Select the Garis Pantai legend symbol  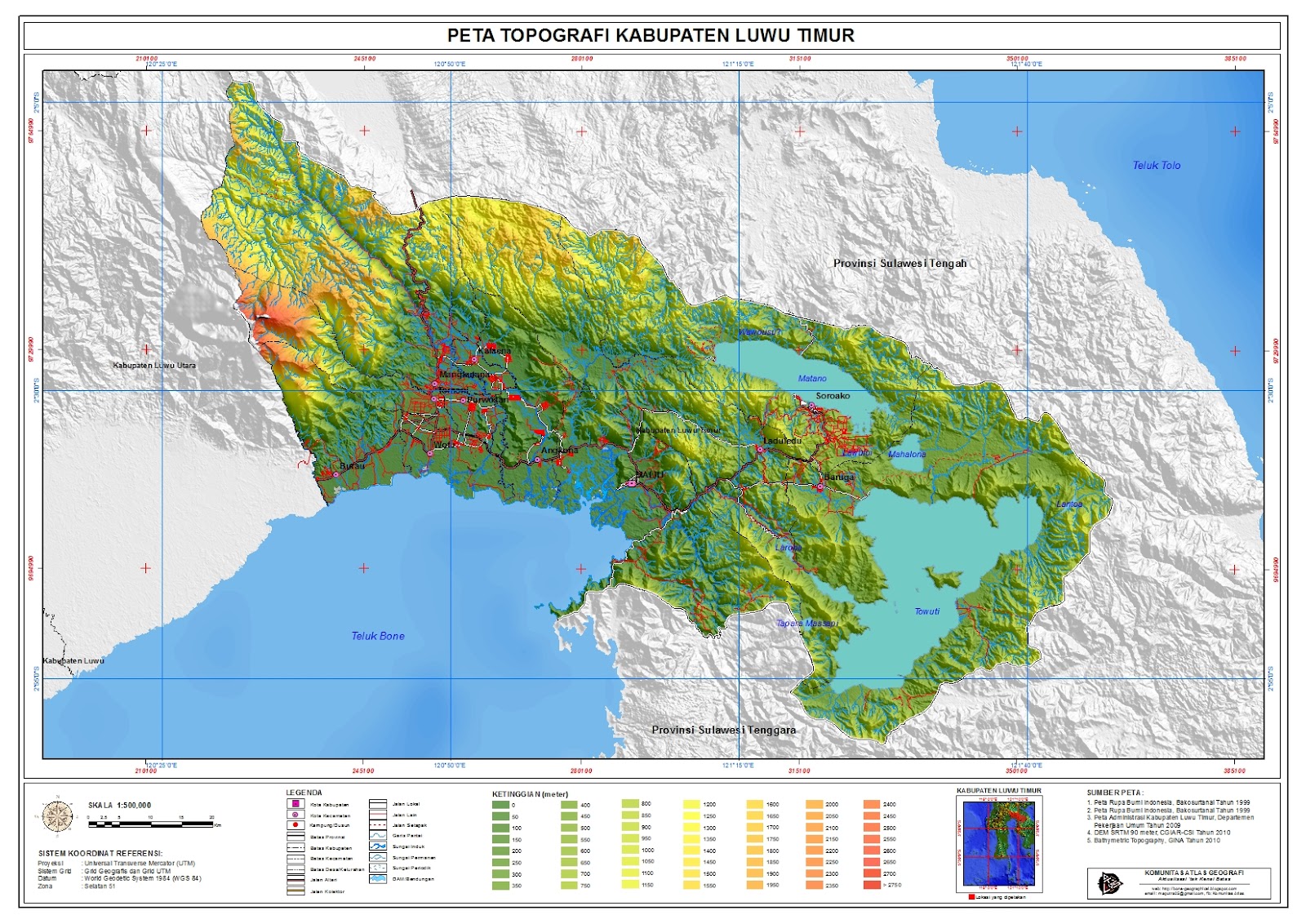point(377,836)
